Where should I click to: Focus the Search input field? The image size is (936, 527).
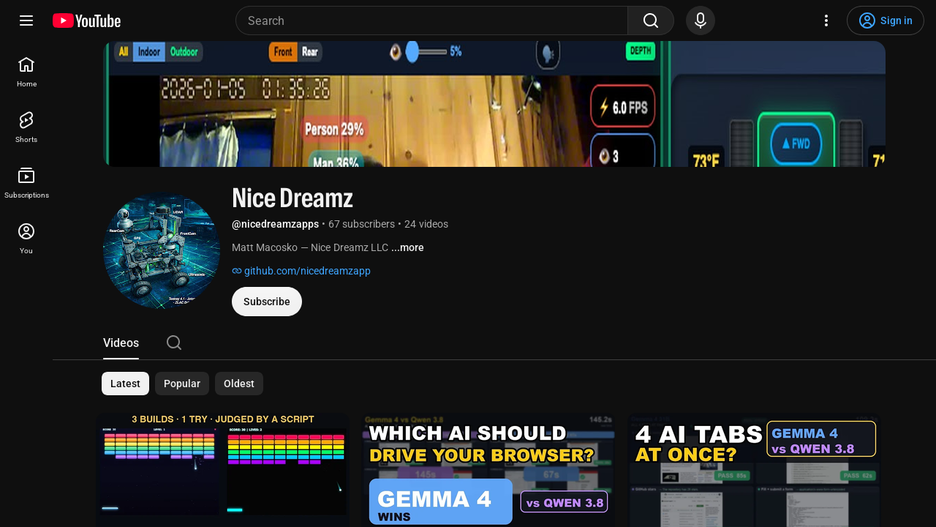click(432, 21)
